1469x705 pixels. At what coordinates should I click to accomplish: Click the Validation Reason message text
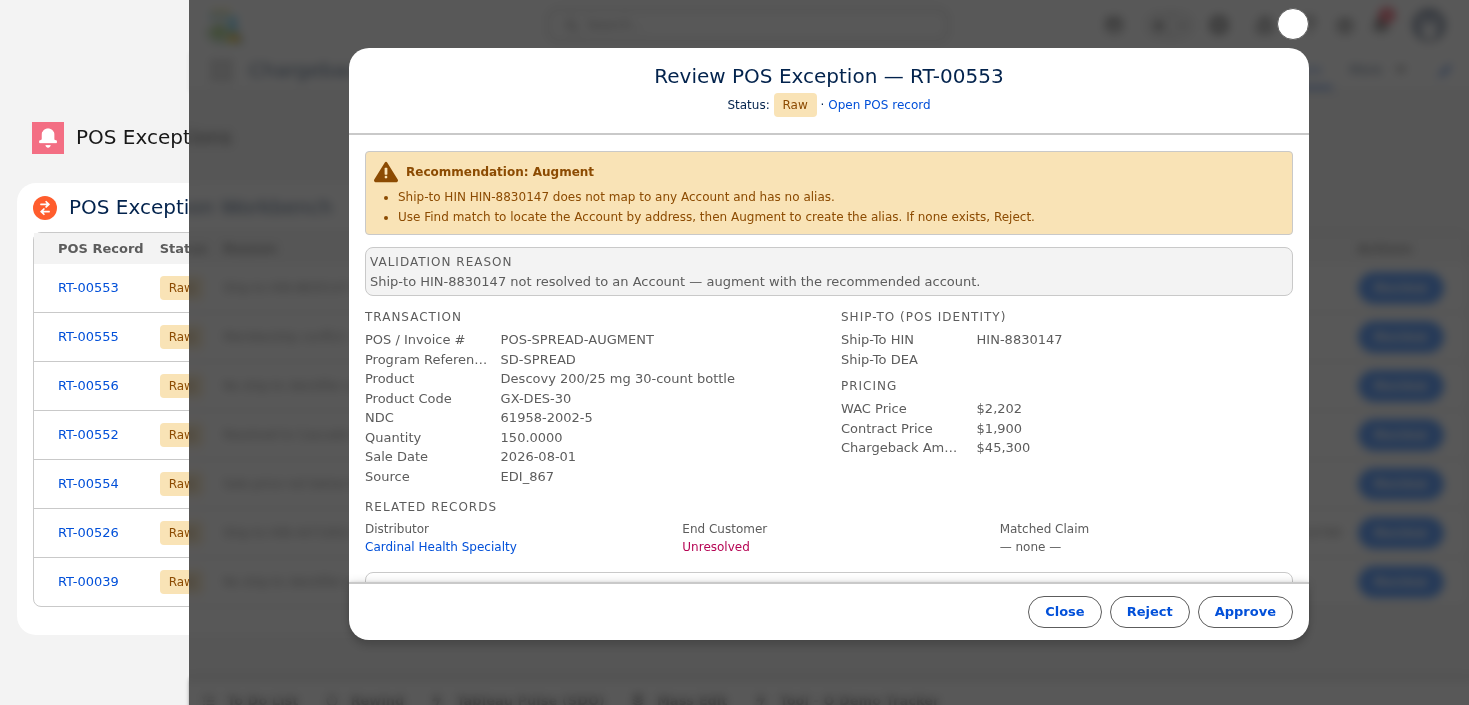coord(675,282)
